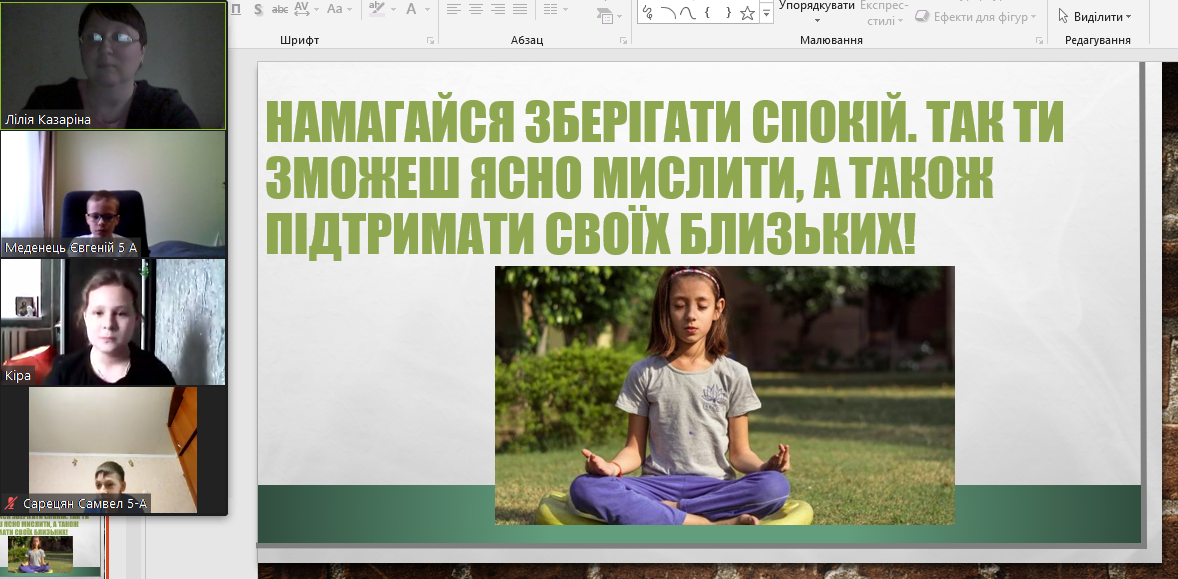Open the Шрифт dialog launcher
1178x579 pixels.
pos(431,40)
